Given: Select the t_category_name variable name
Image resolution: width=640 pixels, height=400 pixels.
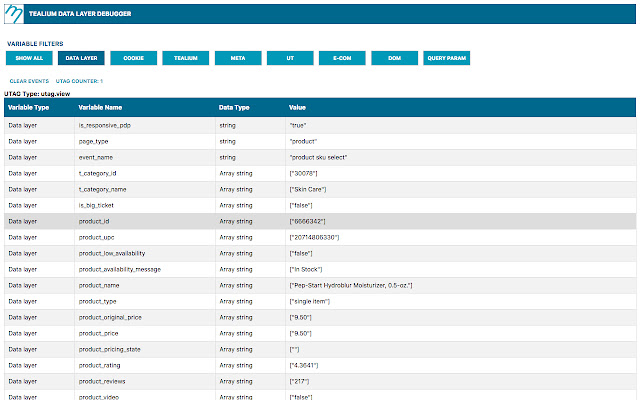Looking at the screenshot, I should click(102, 189).
